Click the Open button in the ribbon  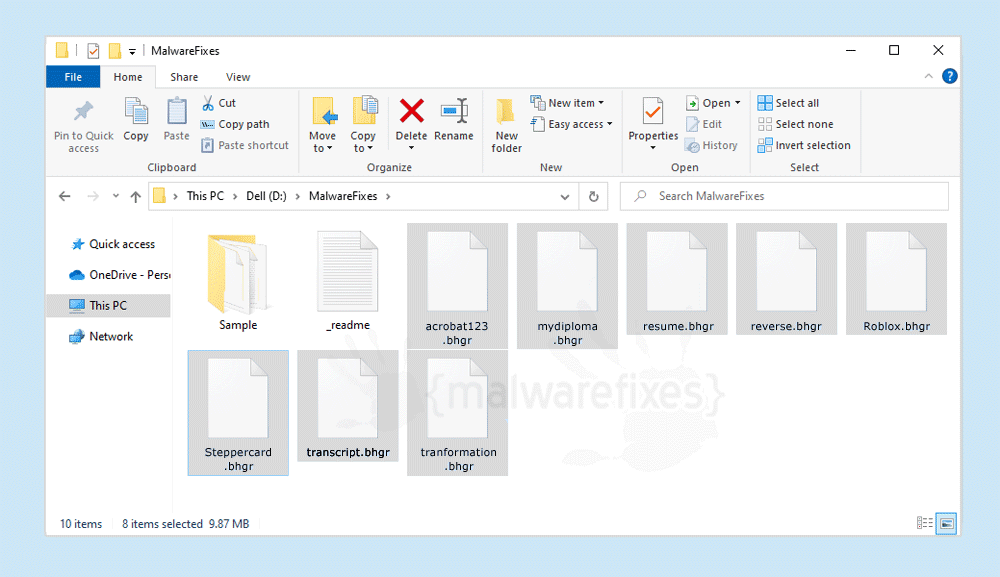[x=713, y=103]
